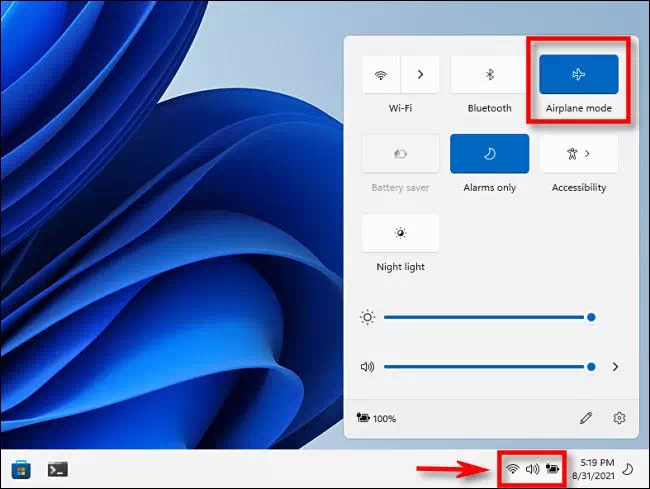The image size is (650, 489).
Task: Open audio output selection chevron
Action: [616, 367]
